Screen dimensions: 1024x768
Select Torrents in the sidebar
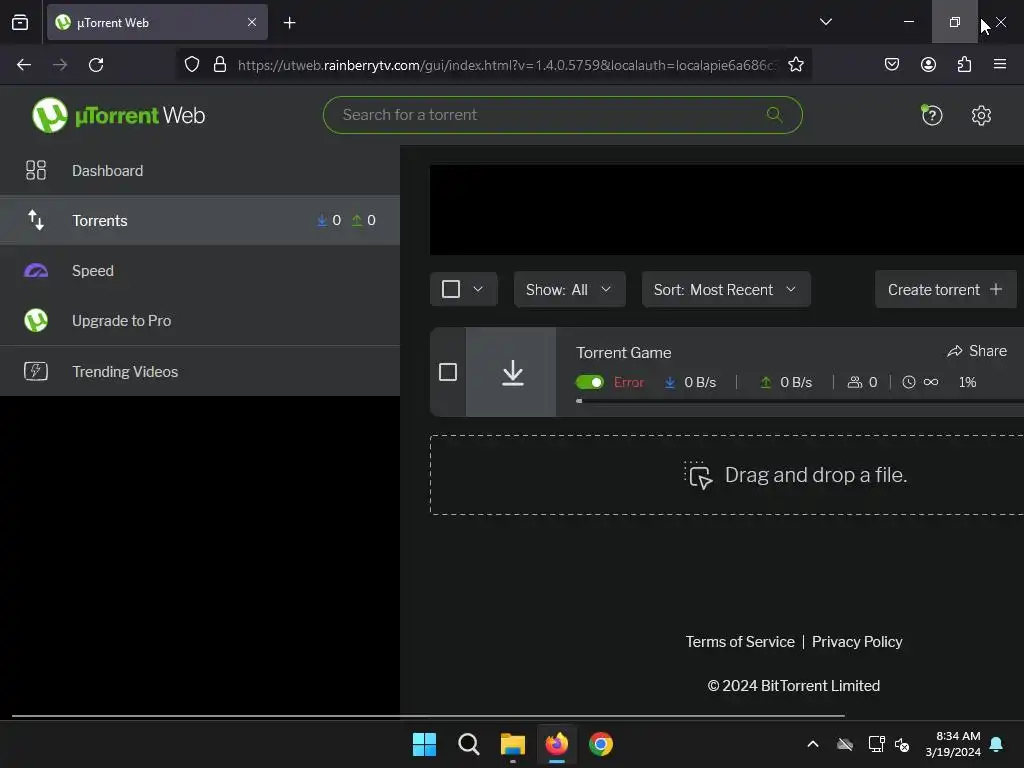[200, 220]
